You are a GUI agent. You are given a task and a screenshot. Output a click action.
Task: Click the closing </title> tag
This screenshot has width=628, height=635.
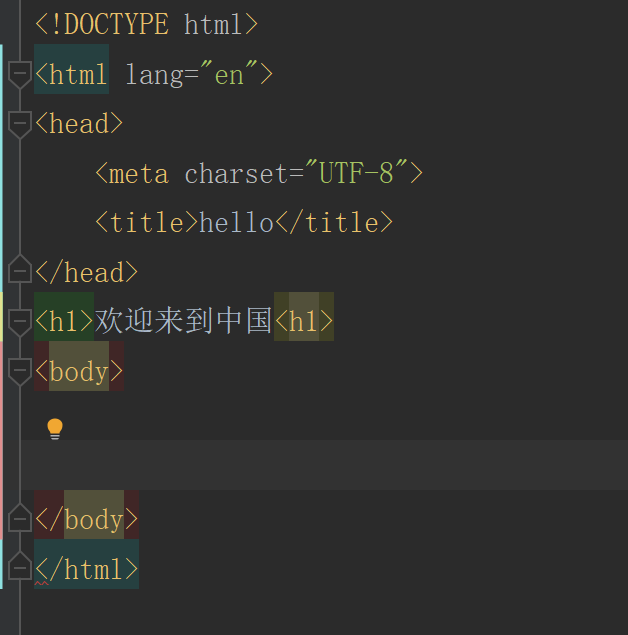tap(334, 222)
